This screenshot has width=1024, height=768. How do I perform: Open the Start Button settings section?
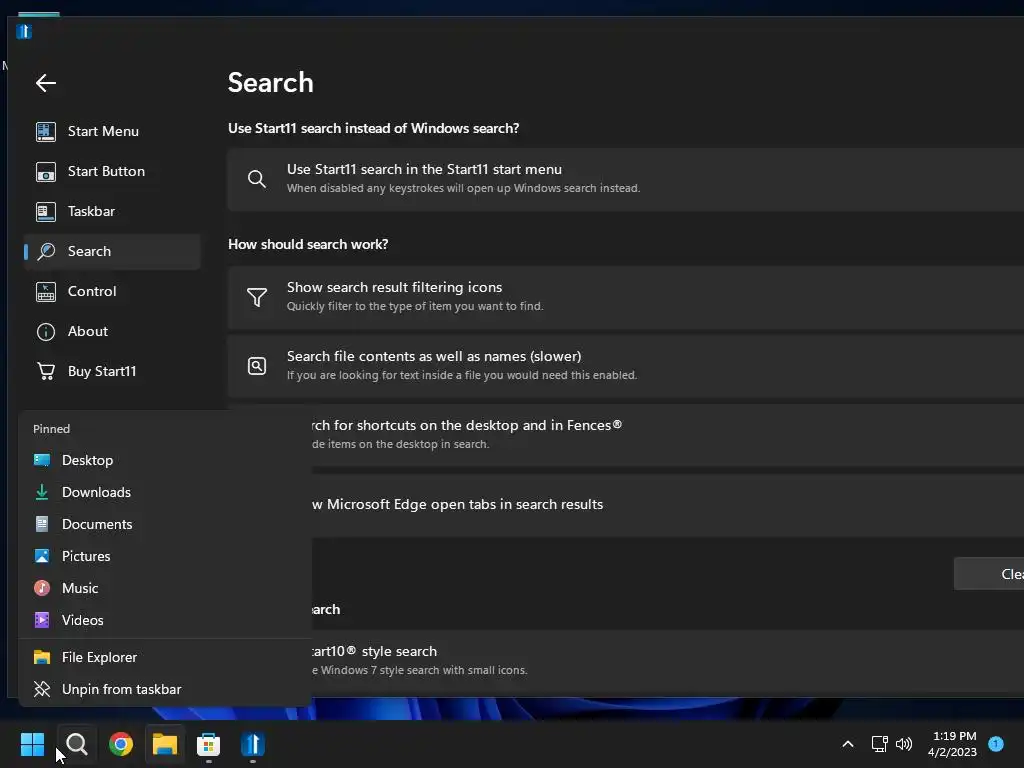coord(112,171)
